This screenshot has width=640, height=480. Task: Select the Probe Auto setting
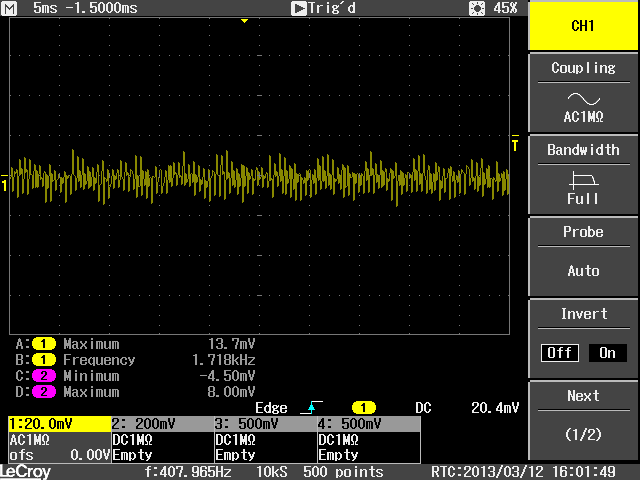pos(583,257)
